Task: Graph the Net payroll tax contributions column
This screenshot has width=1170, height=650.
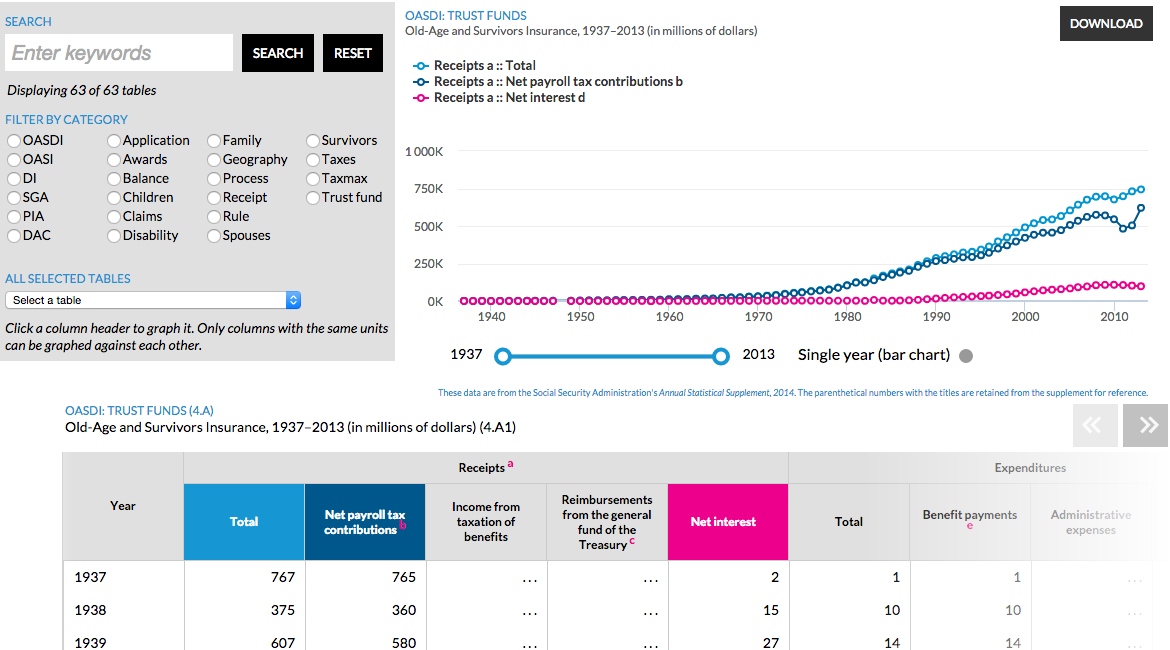Action: click(x=365, y=521)
